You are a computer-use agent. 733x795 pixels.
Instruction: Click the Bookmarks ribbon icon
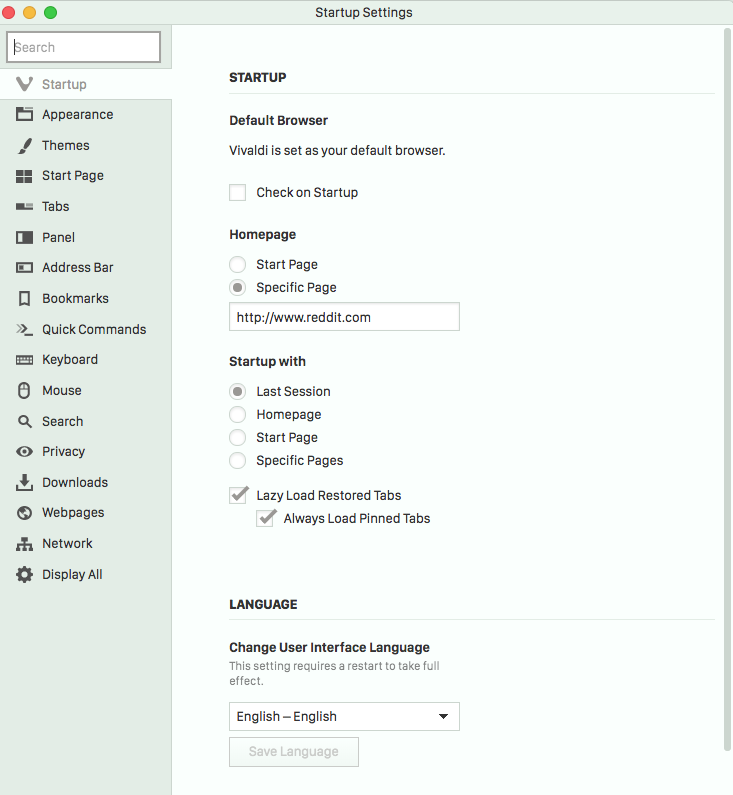click(x=24, y=299)
